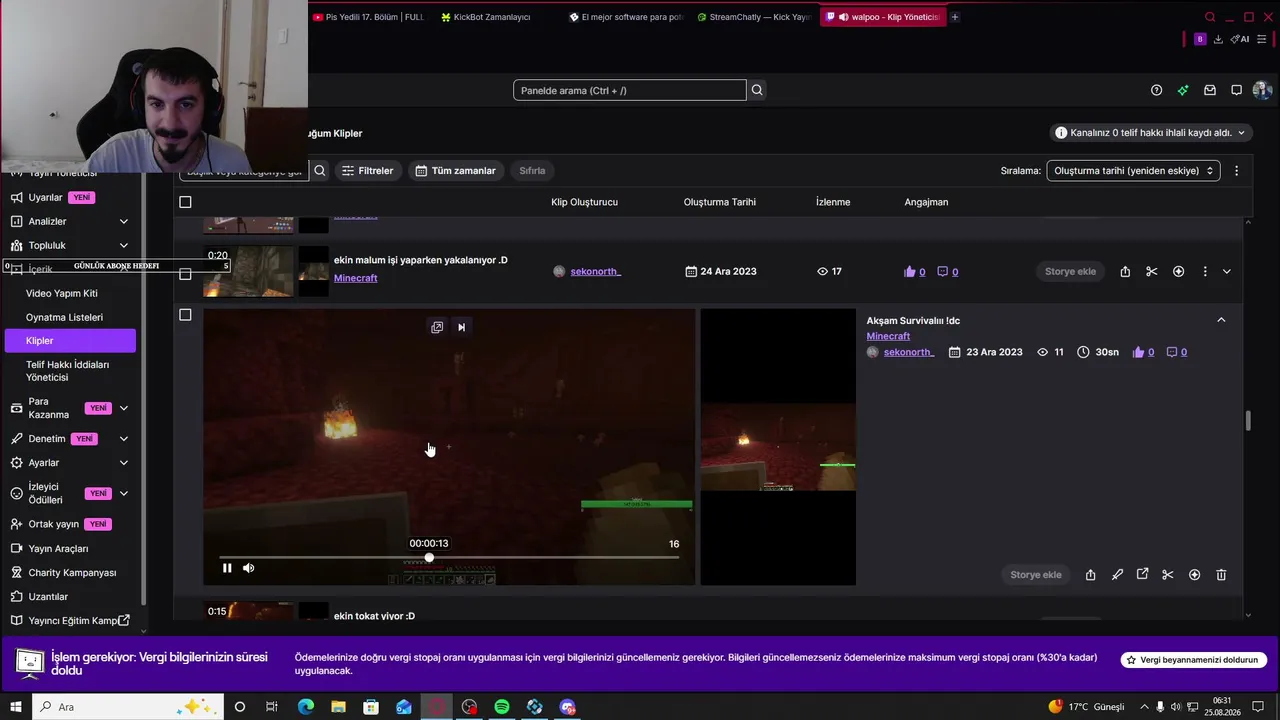Open a new browser tab

(x=955, y=17)
